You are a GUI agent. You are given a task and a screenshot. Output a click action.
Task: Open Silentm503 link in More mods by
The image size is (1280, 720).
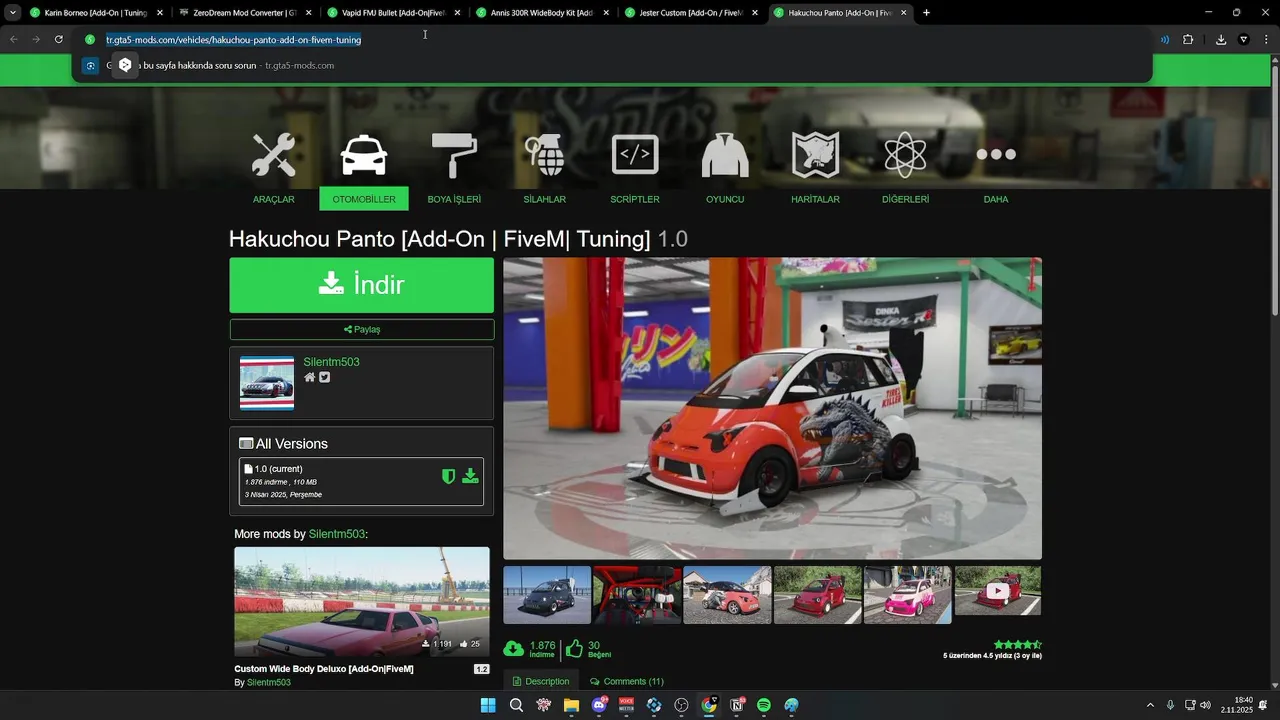(x=337, y=534)
